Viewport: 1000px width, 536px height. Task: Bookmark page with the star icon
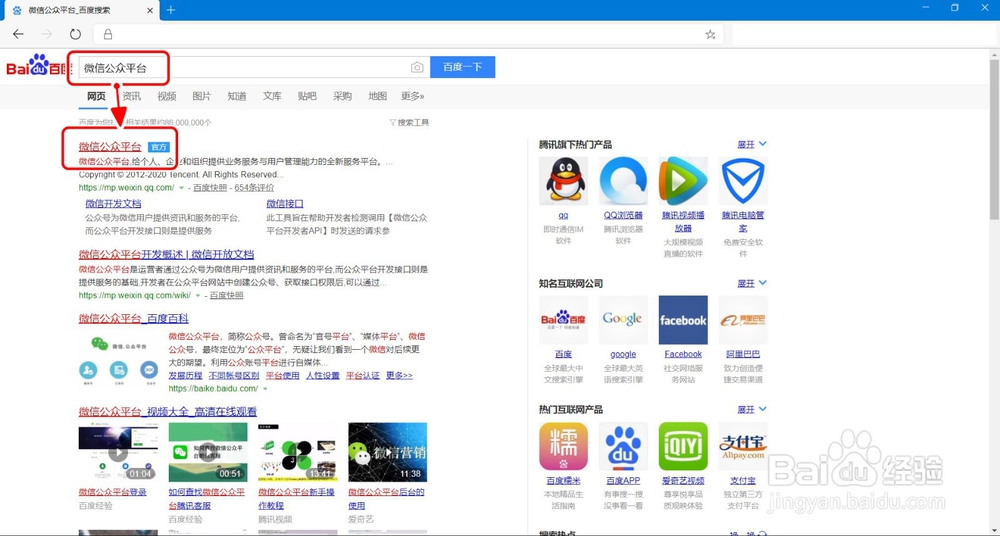point(710,34)
